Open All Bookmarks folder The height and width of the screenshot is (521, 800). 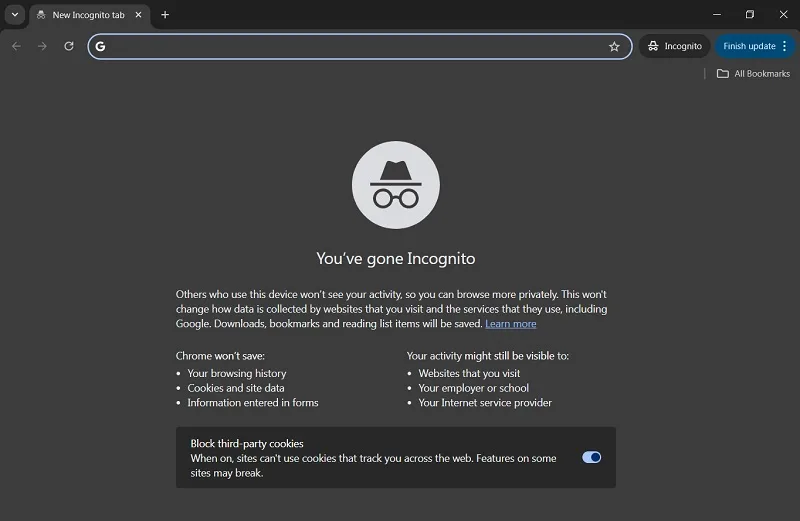[x=754, y=73]
